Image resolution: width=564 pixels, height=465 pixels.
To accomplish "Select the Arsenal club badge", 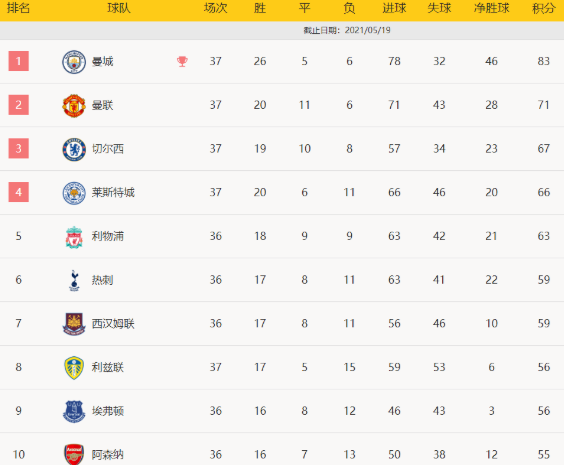I will tap(74, 455).
